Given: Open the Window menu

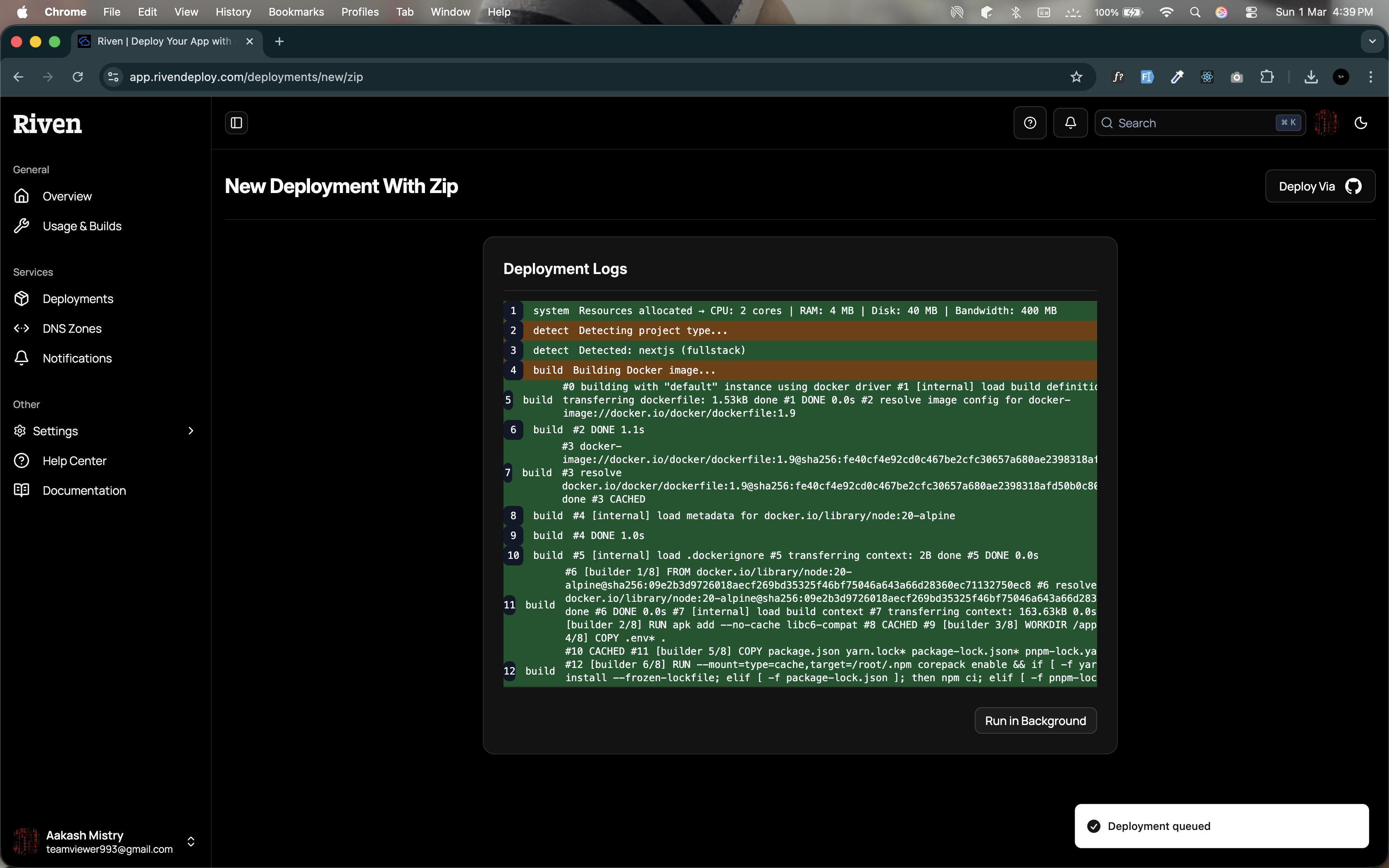Looking at the screenshot, I should (x=450, y=12).
